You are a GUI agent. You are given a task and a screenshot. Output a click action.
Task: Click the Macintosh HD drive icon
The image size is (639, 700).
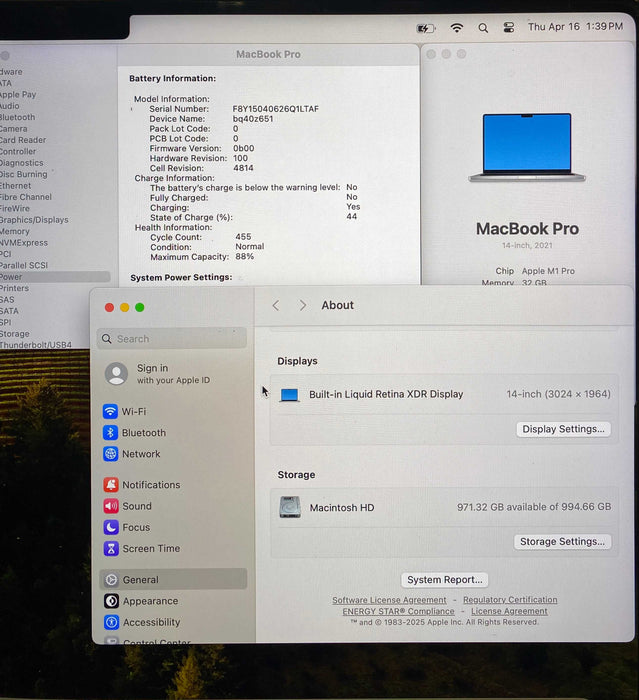[x=290, y=507]
